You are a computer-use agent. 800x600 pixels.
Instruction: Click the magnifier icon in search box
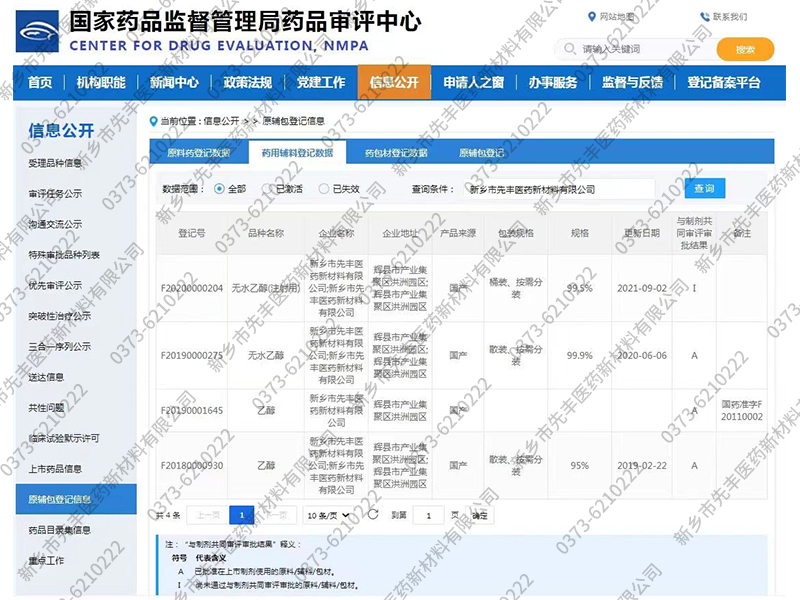pyautogui.click(x=570, y=49)
